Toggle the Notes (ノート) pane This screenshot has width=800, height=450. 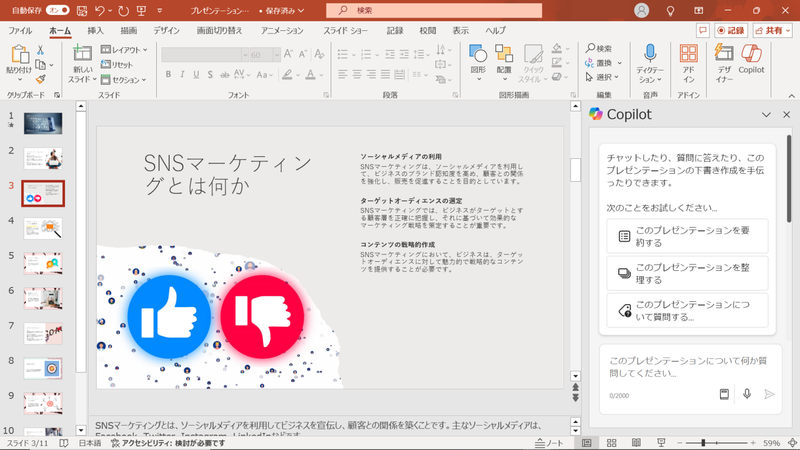[551, 442]
